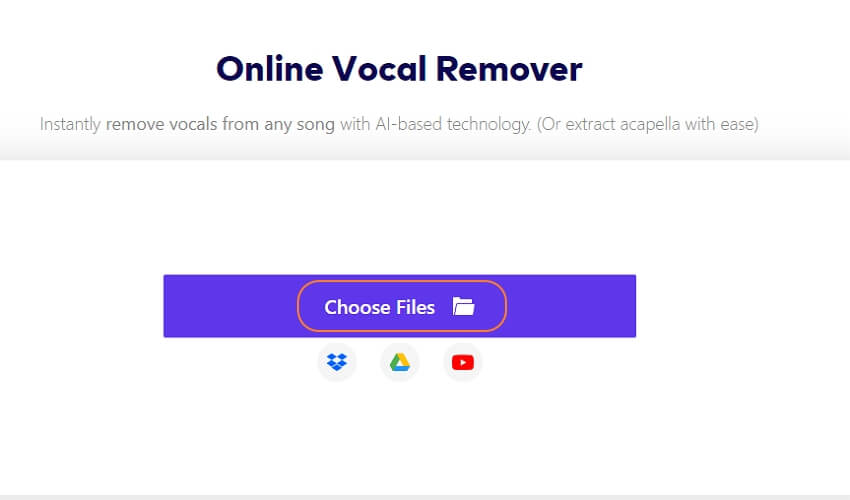
Task: Click the Choose Files button
Action: tap(402, 306)
